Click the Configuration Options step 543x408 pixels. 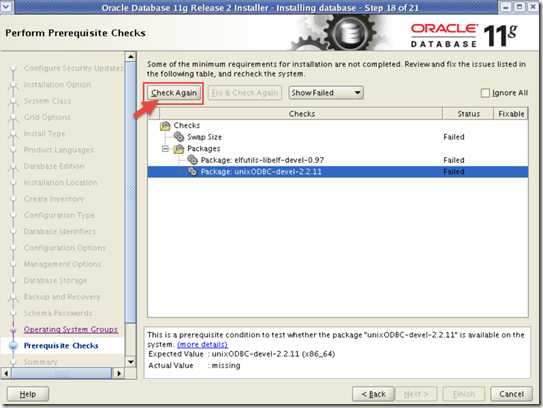(x=65, y=248)
